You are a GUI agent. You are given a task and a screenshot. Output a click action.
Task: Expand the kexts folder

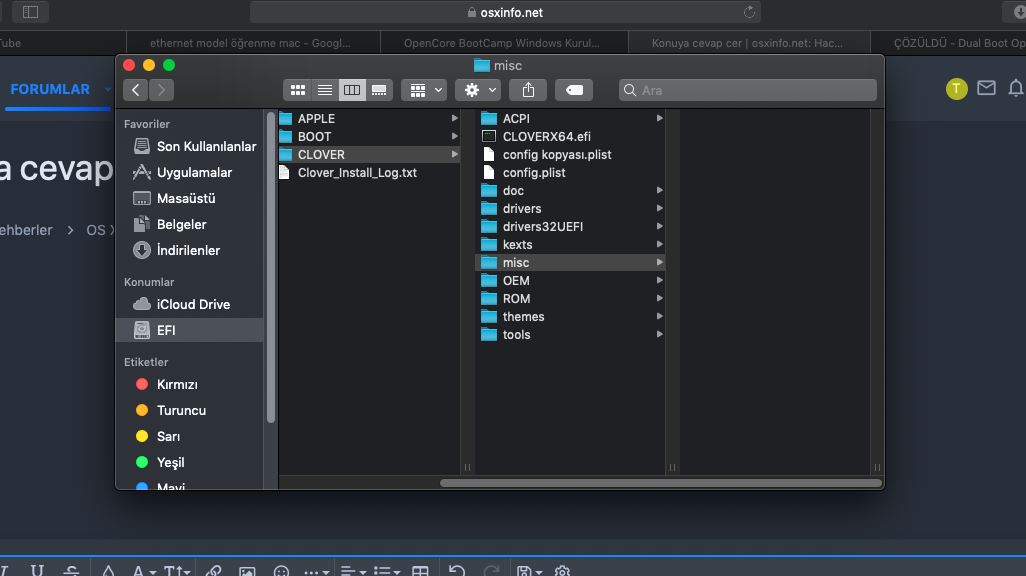pos(660,245)
